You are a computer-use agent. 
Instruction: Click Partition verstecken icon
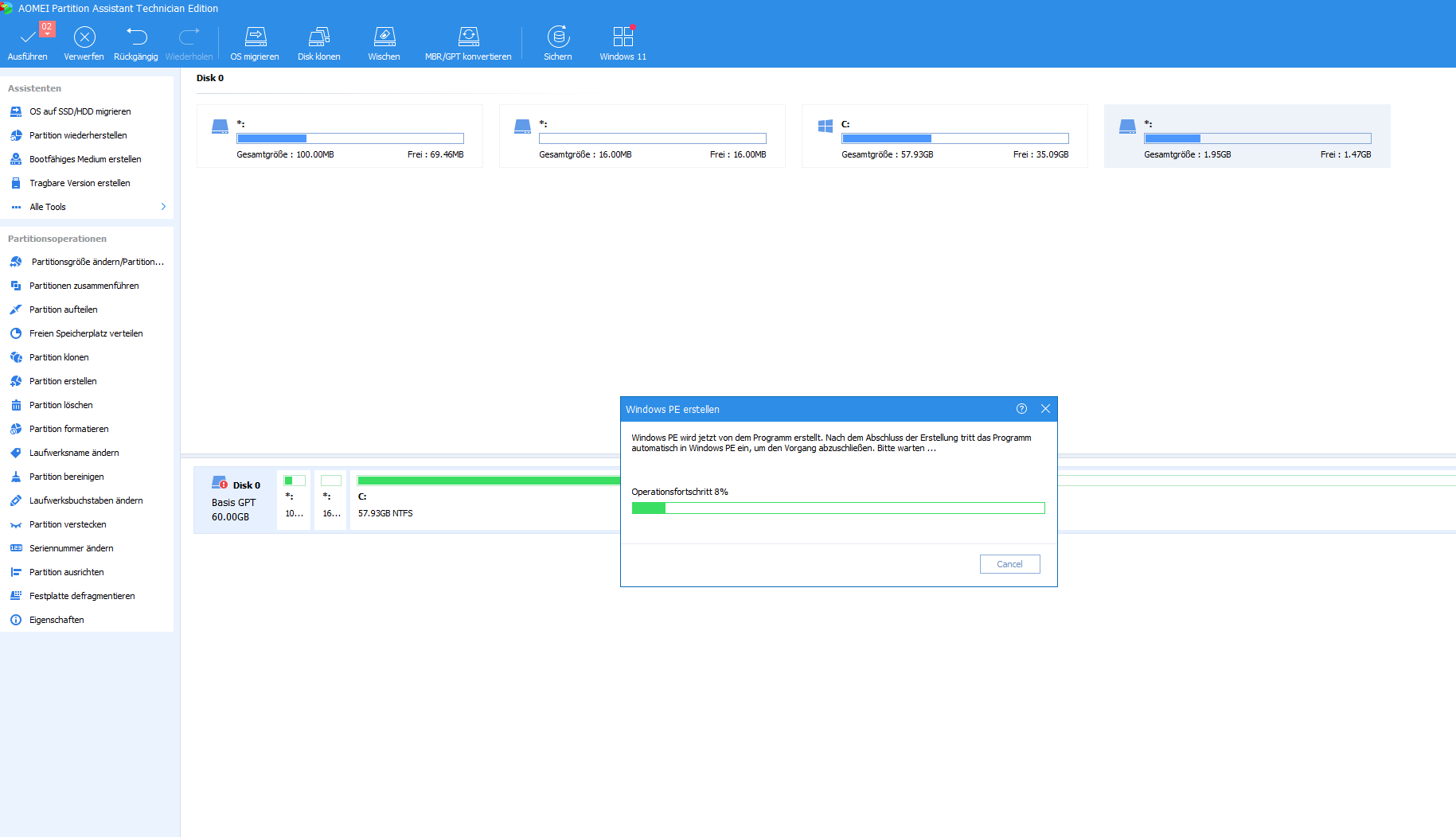click(16, 524)
